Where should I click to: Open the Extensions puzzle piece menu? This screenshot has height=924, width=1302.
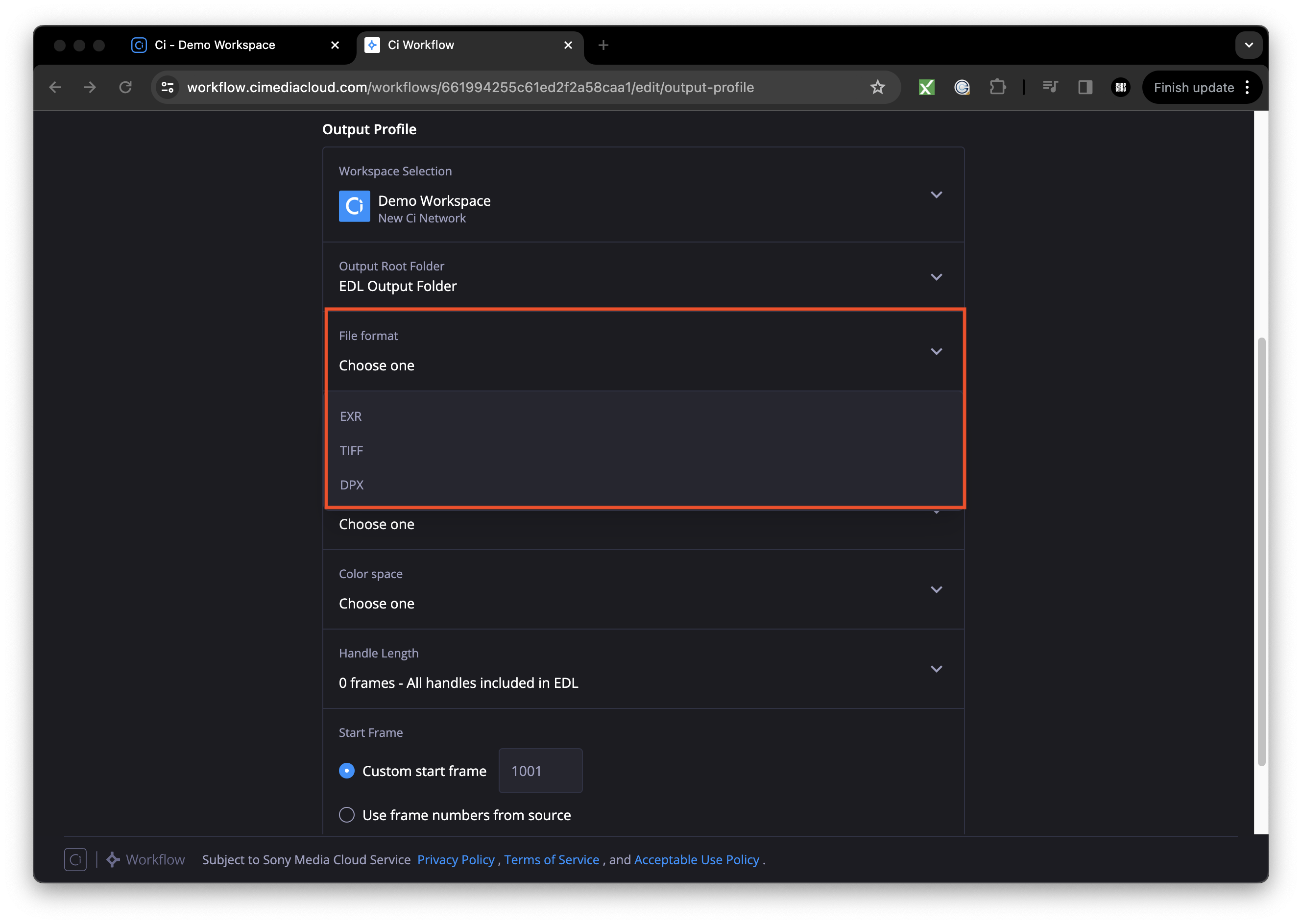(997, 87)
